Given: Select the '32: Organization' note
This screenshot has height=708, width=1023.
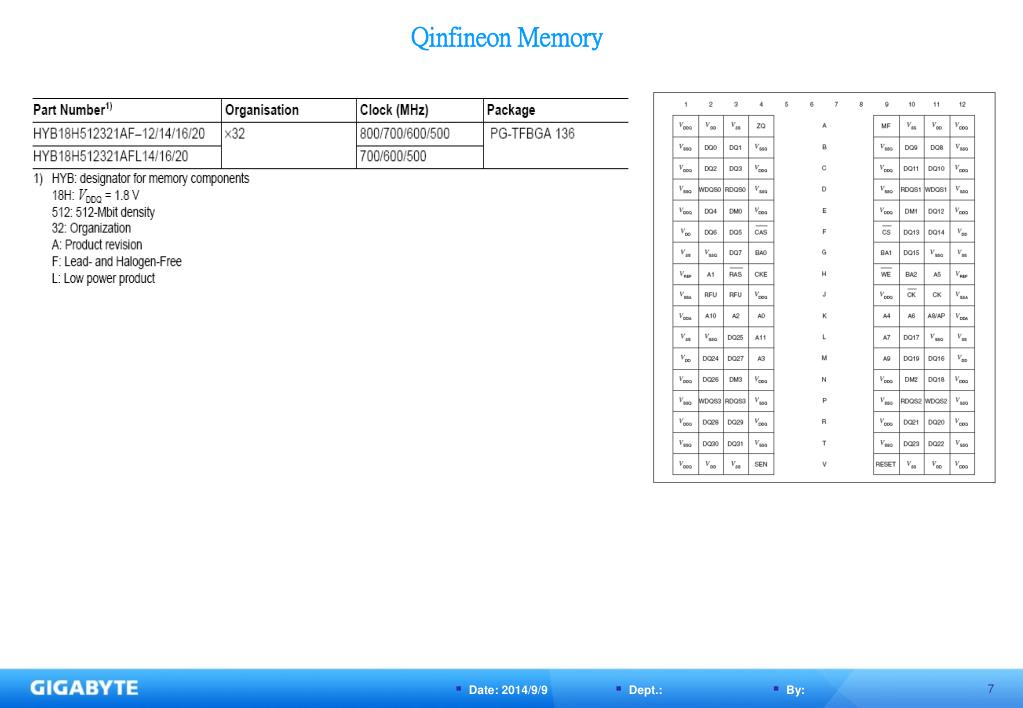Looking at the screenshot, I should [x=91, y=228].
